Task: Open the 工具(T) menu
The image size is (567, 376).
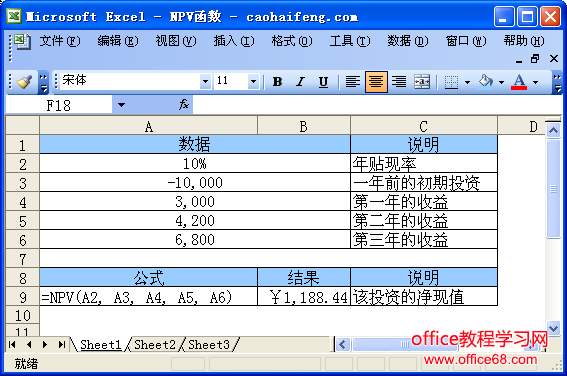Action: click(350, 41)
